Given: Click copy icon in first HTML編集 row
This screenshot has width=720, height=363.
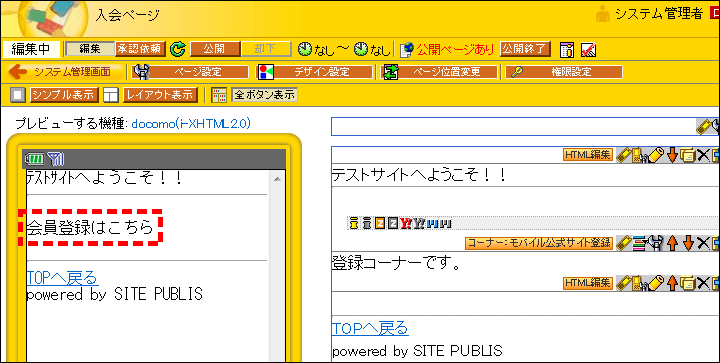Looking at the screenshot, I should pyautogui.click(x=687, y=155).
